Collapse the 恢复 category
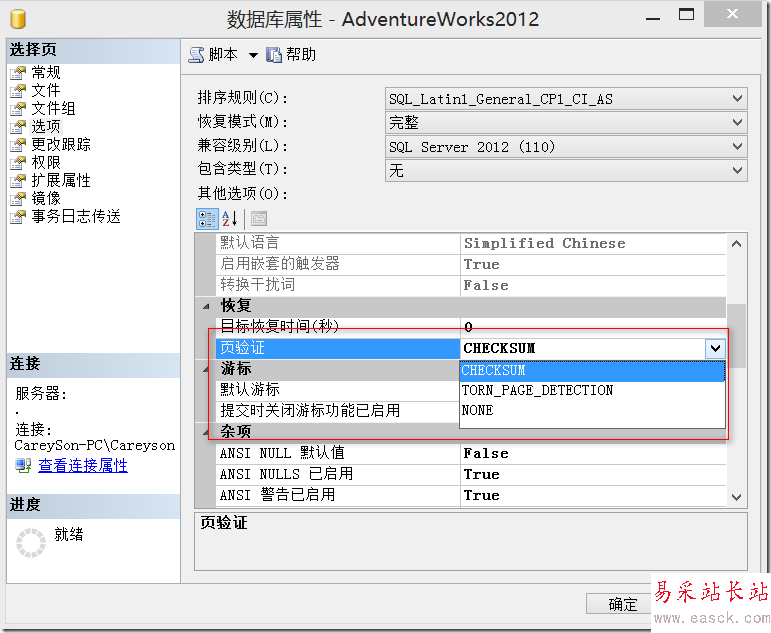The width and height of the screenshot is (771, 633). (206, 306)
